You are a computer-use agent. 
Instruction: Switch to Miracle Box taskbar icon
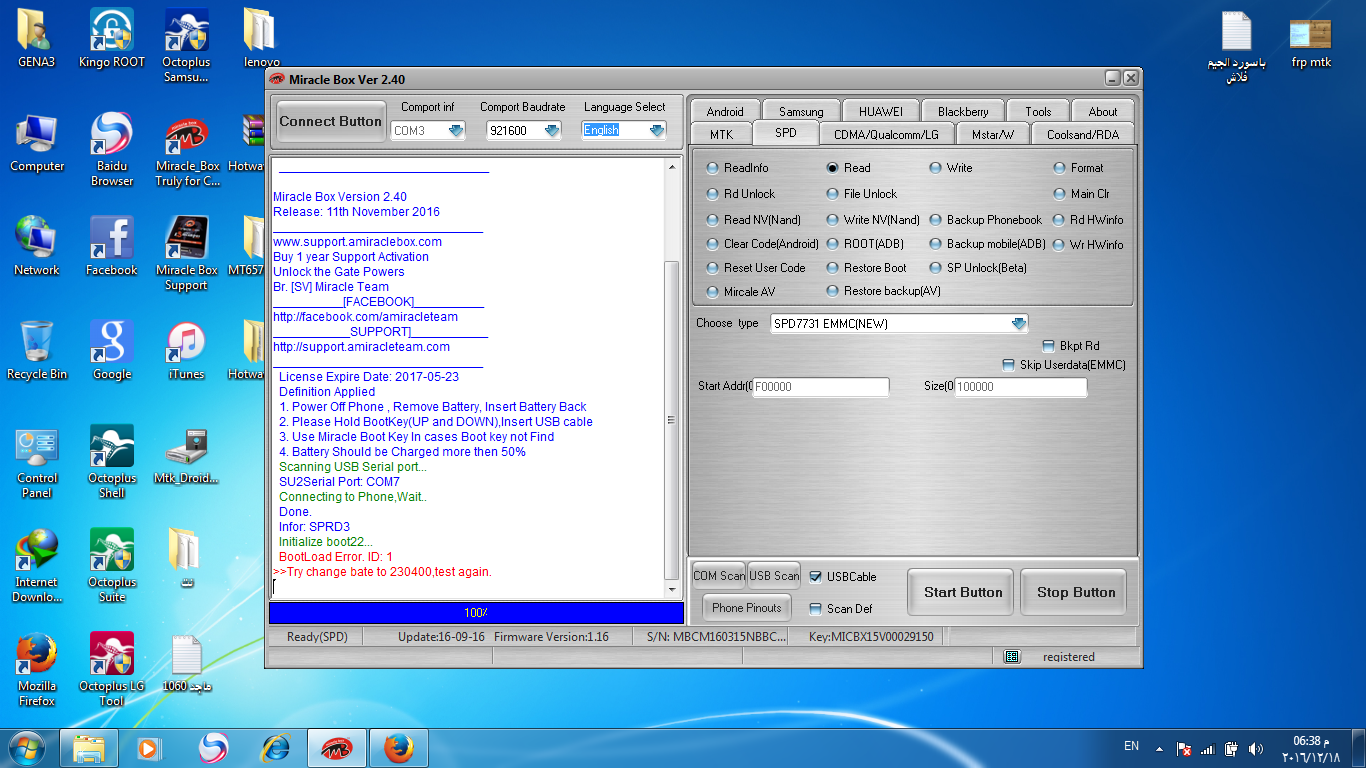pyautogui.click(x=336, y=748)
